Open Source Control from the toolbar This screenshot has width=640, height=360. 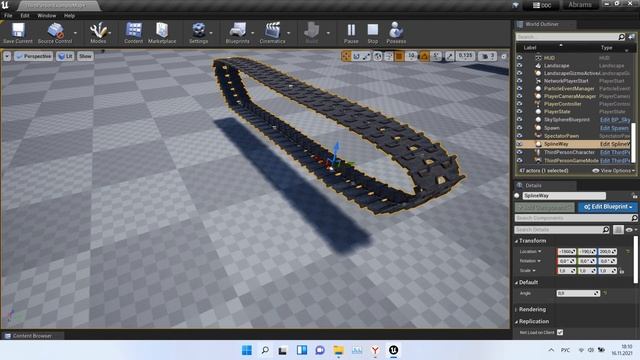[55, 33]
